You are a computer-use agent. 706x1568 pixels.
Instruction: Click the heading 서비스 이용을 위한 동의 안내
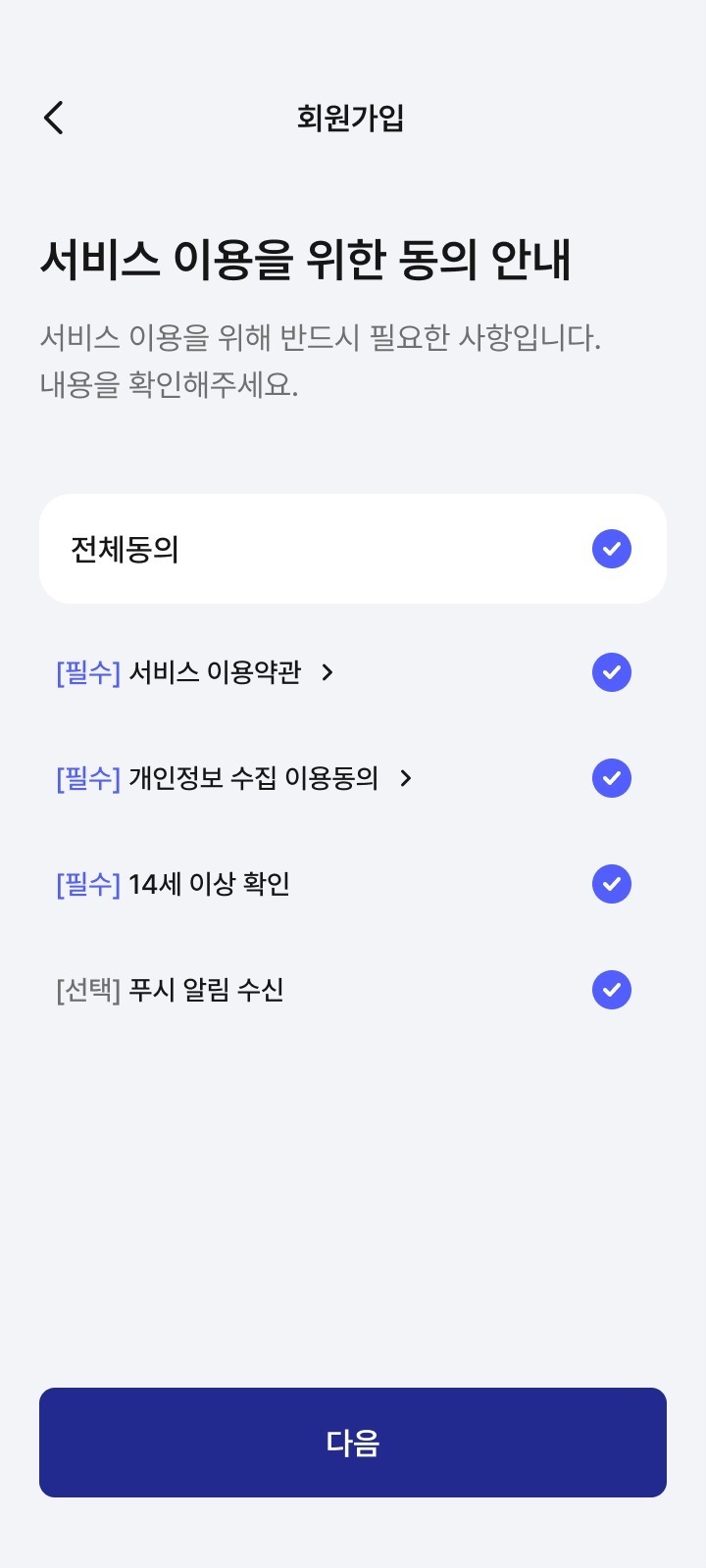tap(306, 260)
